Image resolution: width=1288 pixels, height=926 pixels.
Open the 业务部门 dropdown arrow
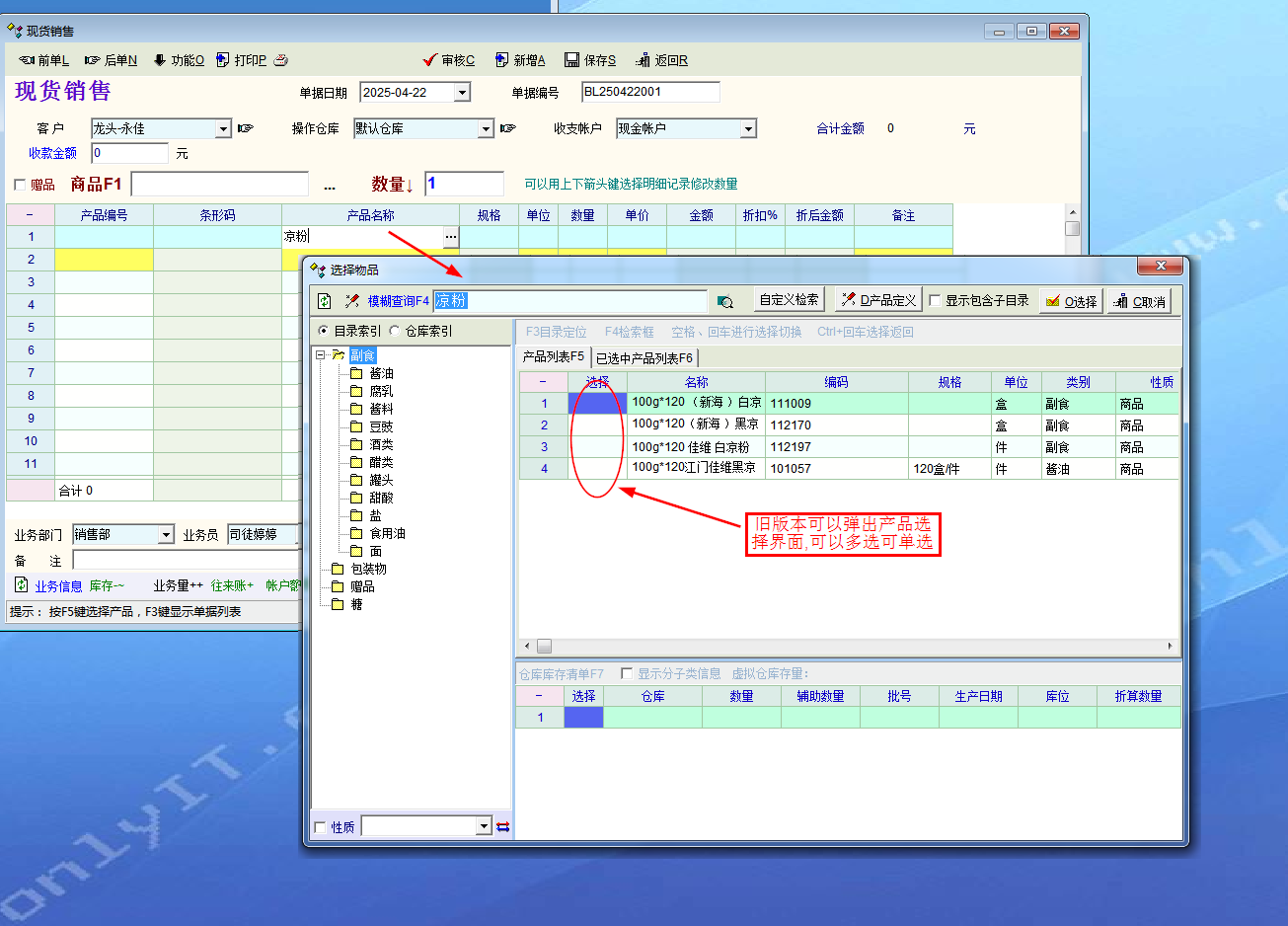click(x=166, y=535)
